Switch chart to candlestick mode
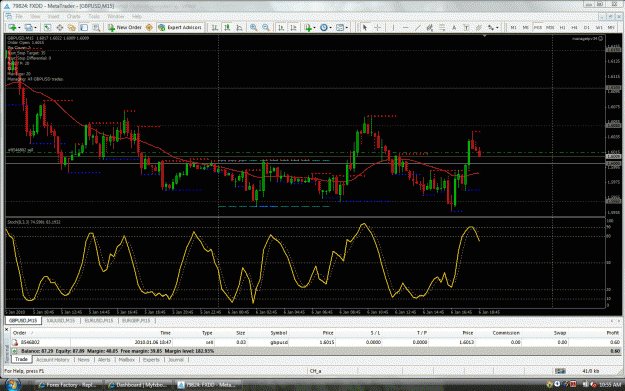 [227, 28]
